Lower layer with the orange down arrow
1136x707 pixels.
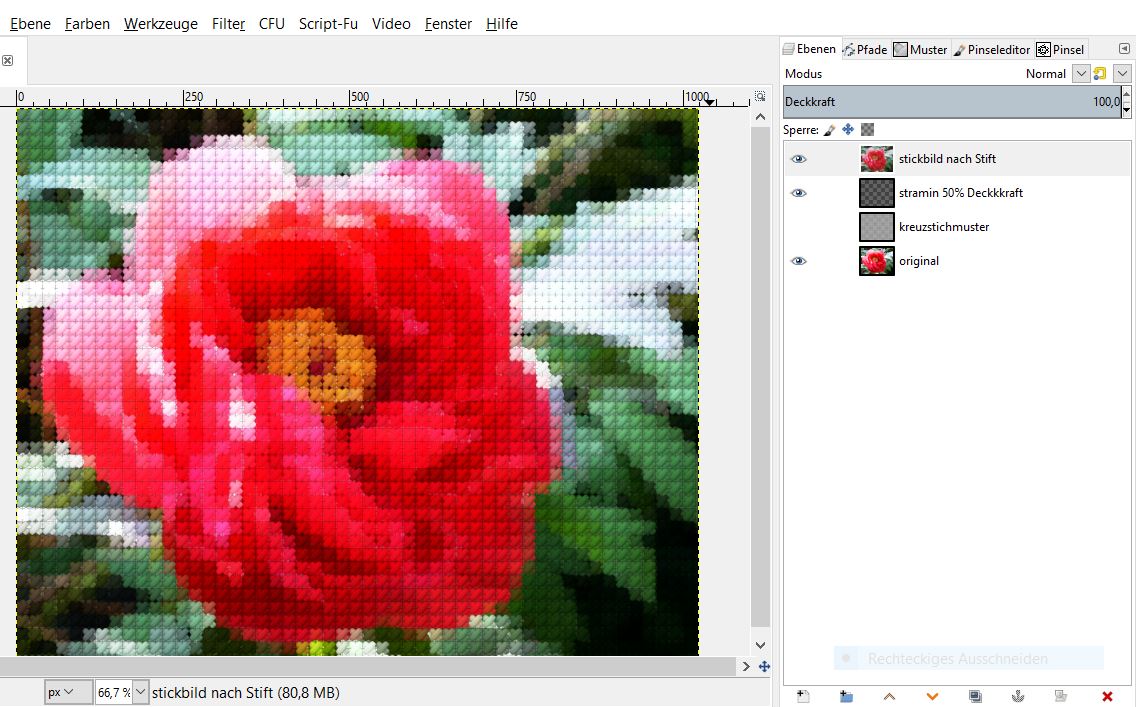[x=932, y=696]
